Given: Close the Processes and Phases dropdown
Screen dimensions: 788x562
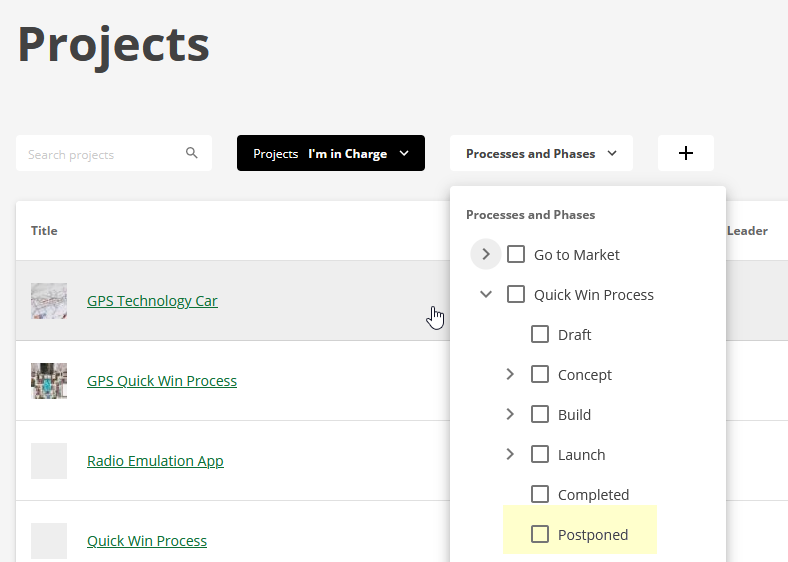Looking at the screenshot, I should [541, 153].
